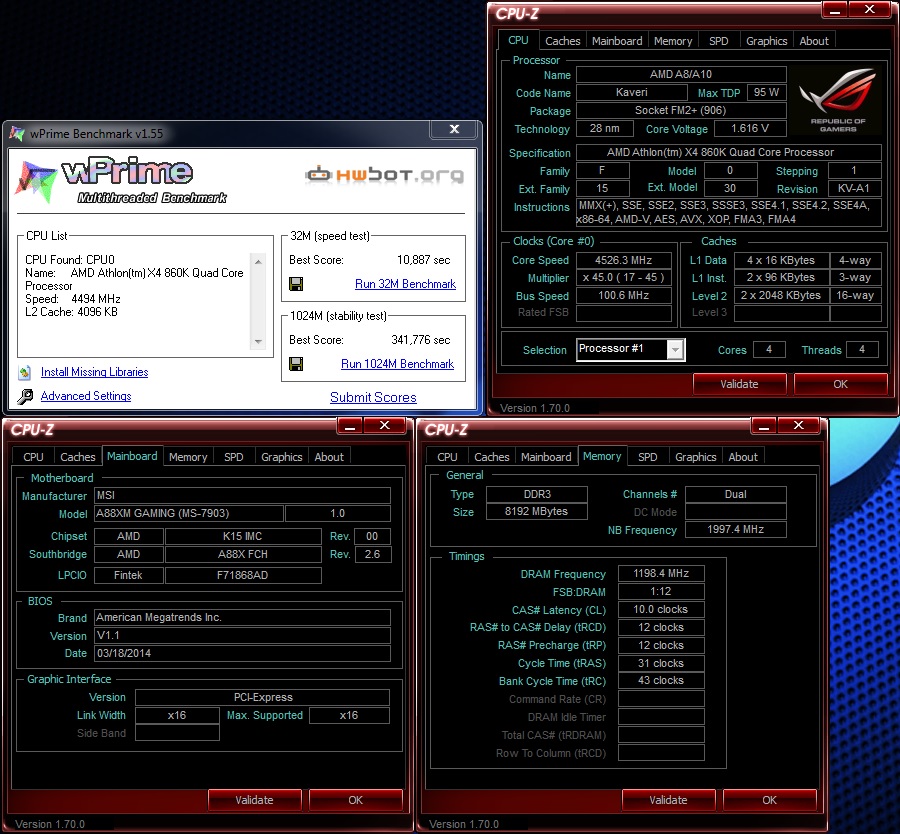Viewport: 900px width, 834px height.
Task: Click the LPCIO F71868AD field
Action: coord(243,575)
